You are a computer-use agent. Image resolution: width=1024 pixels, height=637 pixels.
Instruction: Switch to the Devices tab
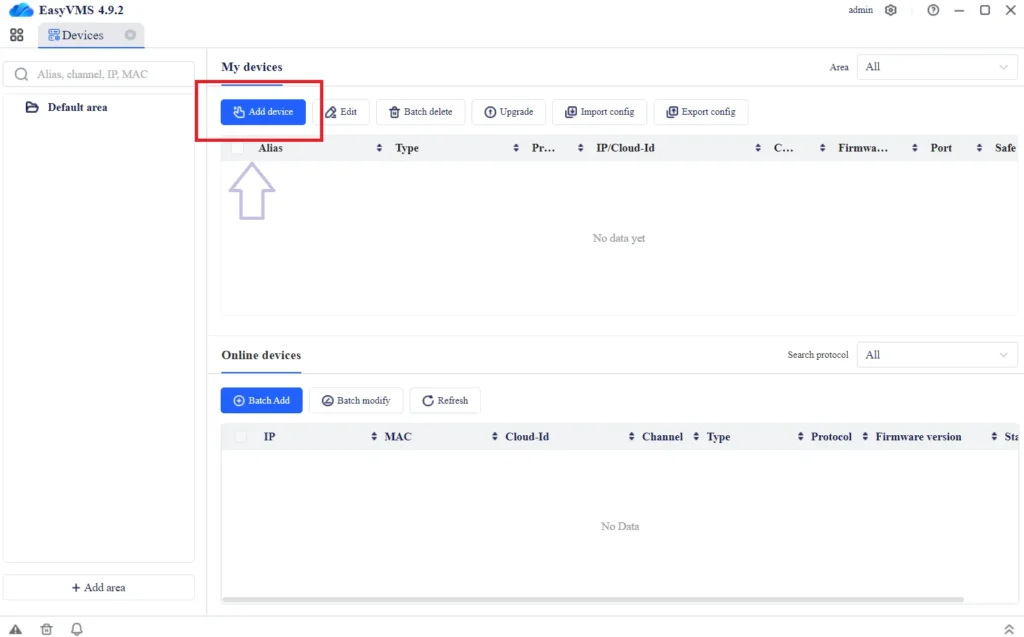82,35
